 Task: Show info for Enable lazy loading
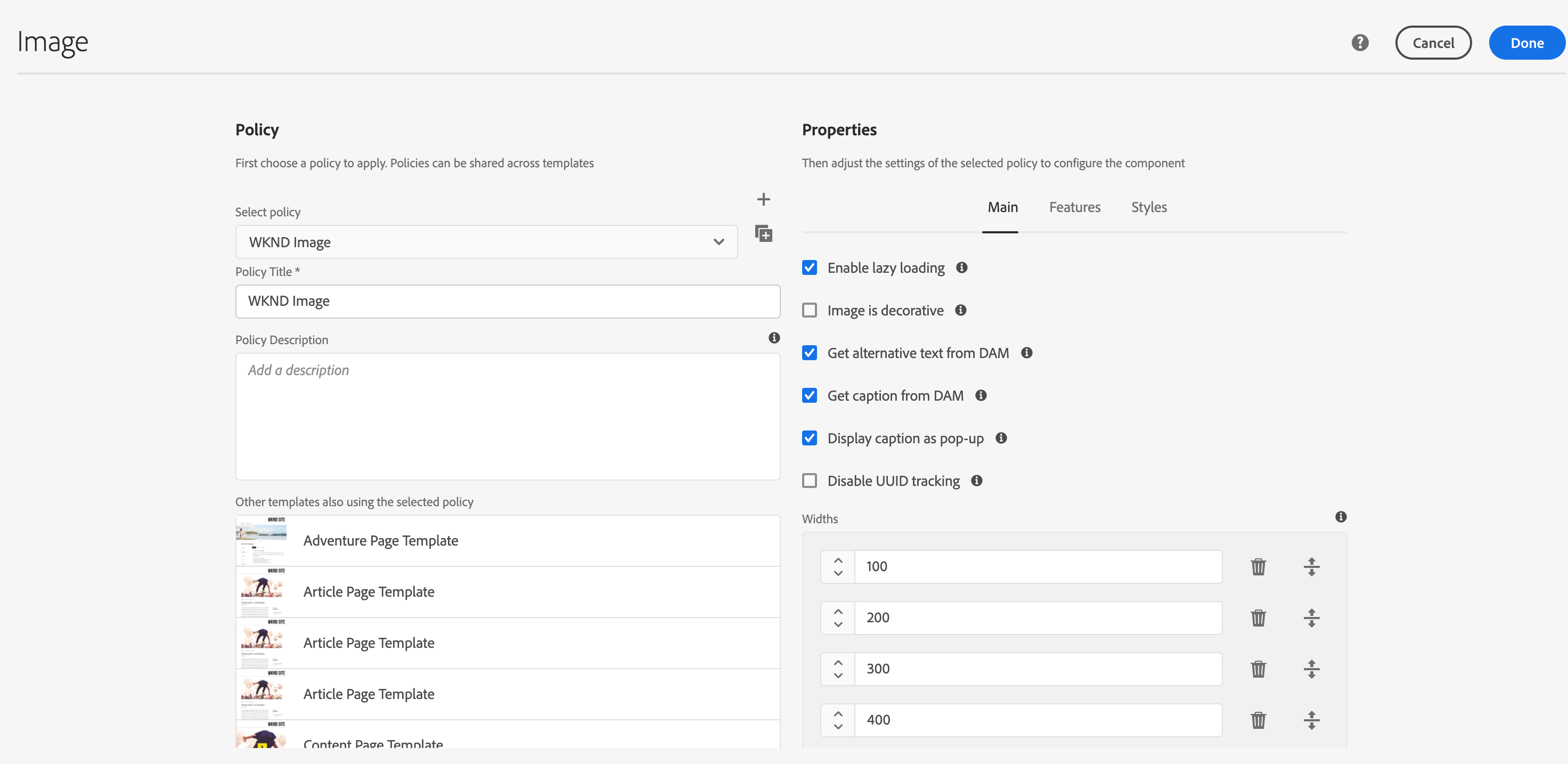tap(962, 267)
